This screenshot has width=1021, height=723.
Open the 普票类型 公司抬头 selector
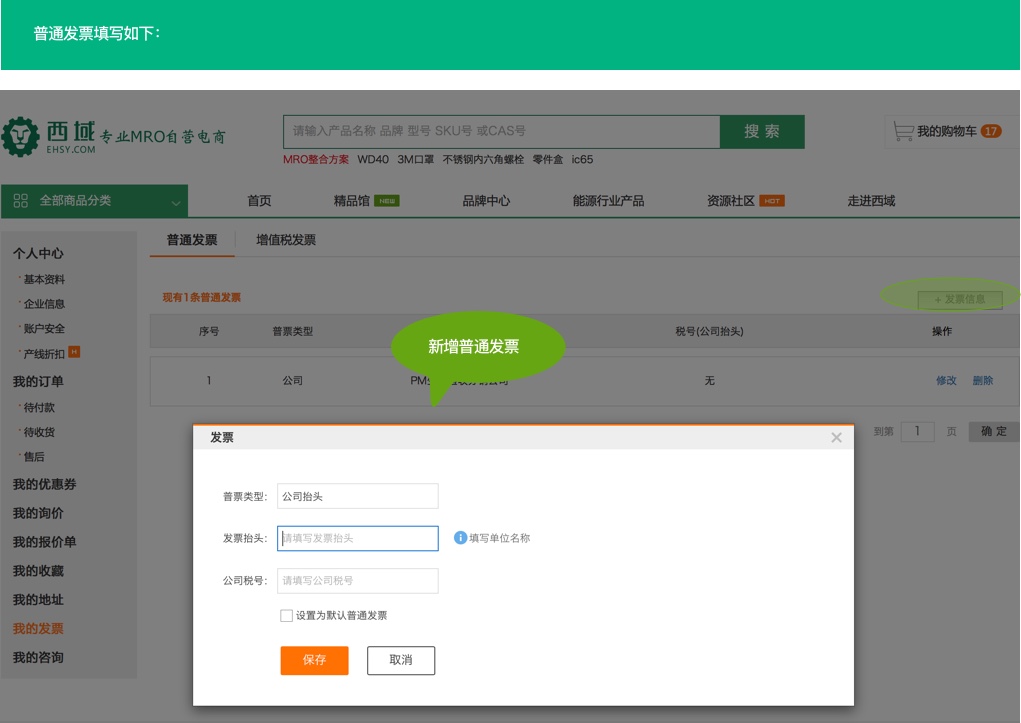click(x=357, y=496)
